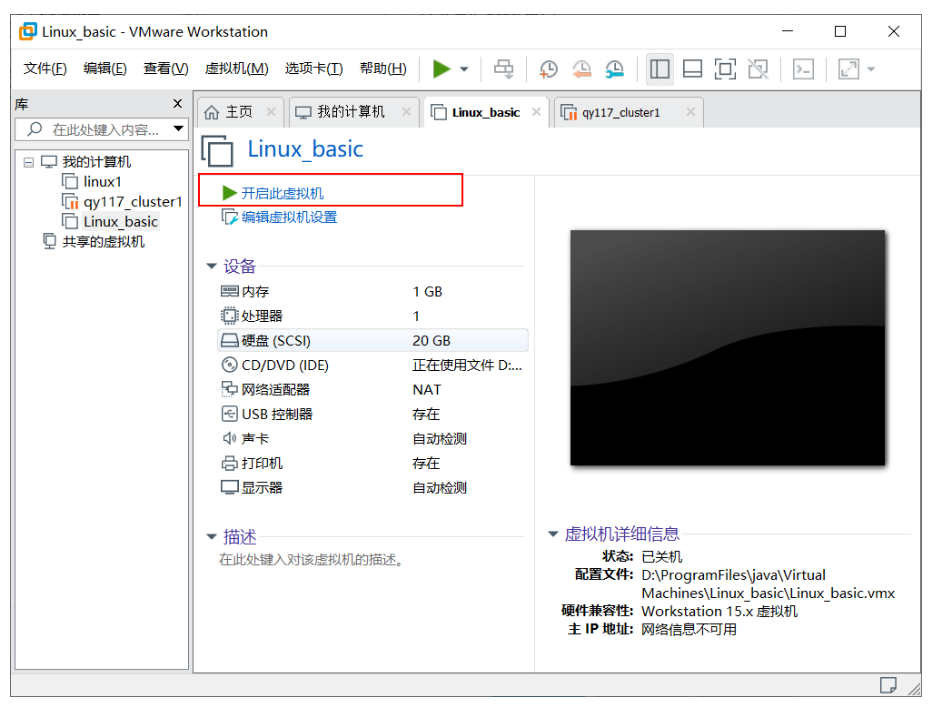This screenshot has width=932, height=705.
Task: Click the description text field placeholder
Action: tap(311, 560)
